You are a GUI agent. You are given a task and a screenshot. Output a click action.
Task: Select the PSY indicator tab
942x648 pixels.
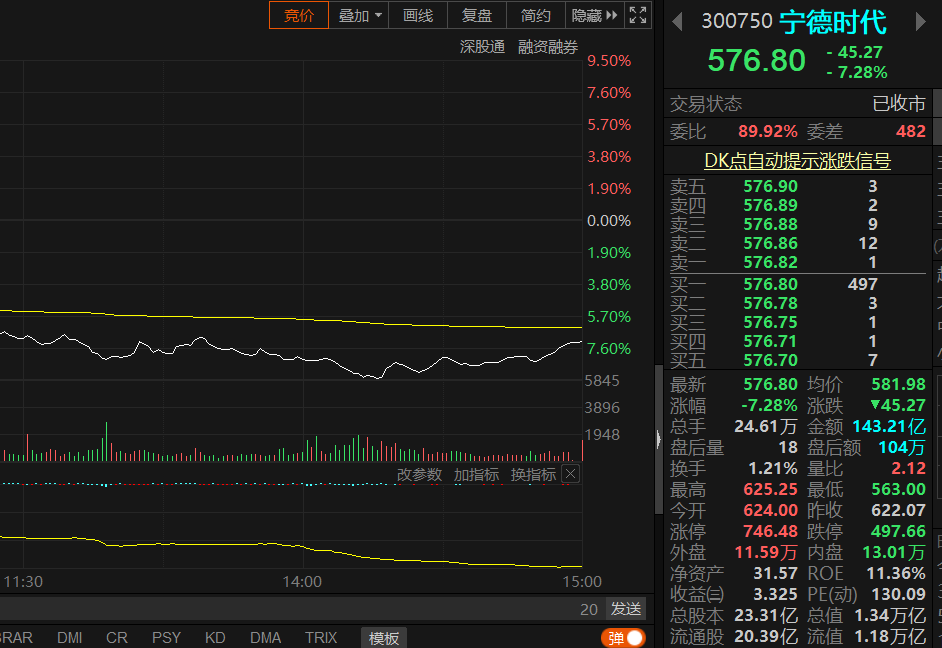click(166, 638)
